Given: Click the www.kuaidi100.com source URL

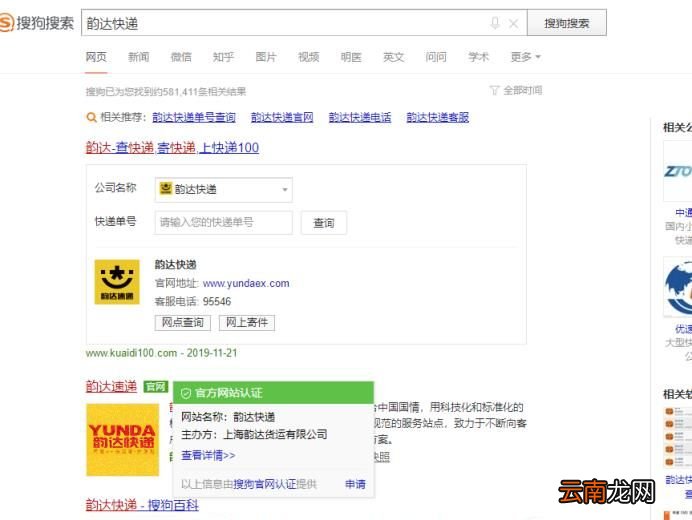Looking at the screenshot, I should coord(131,353).
